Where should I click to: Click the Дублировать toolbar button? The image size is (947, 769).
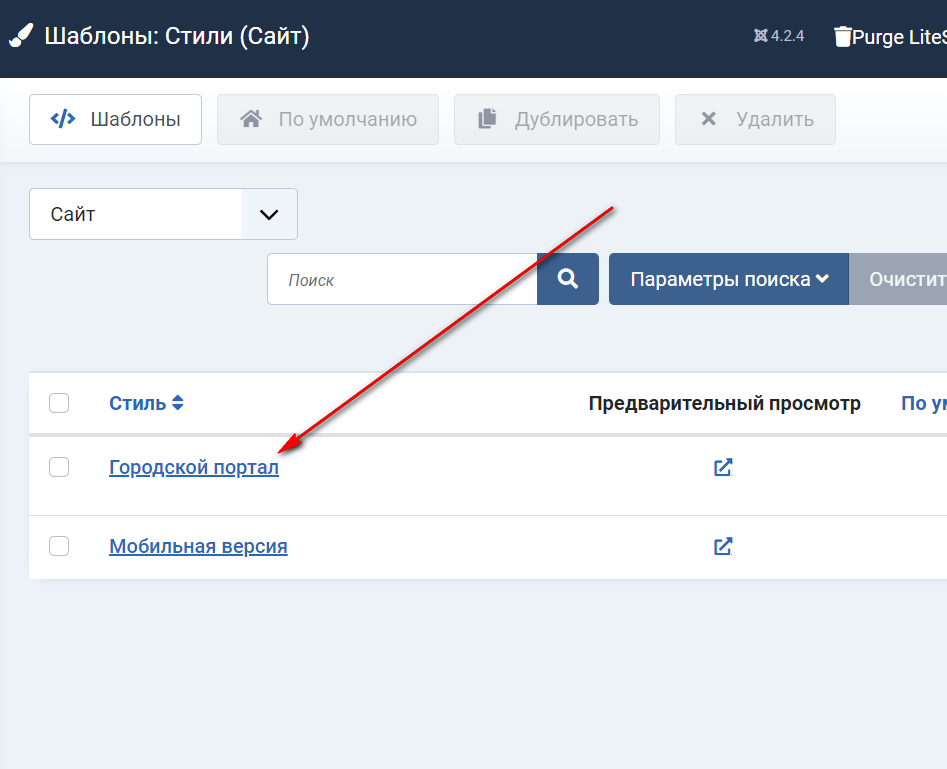(557, 119)
